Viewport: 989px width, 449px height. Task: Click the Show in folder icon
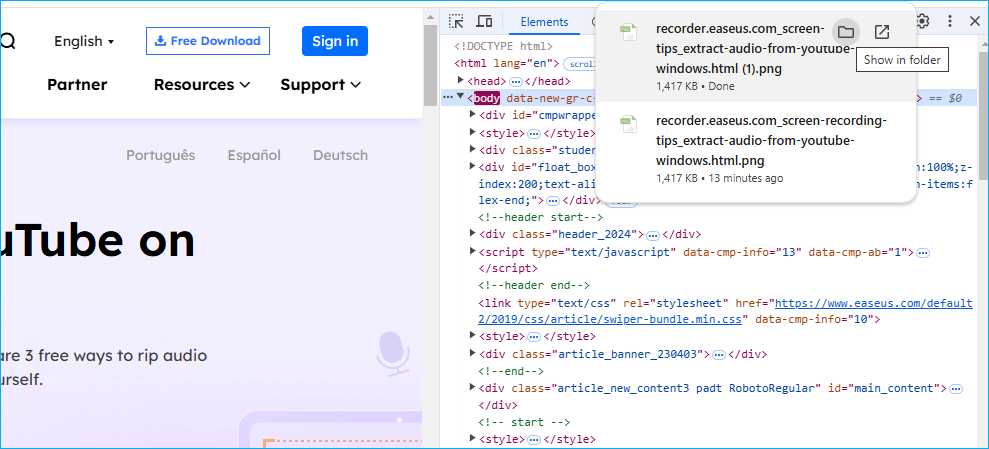coord(845,32)
